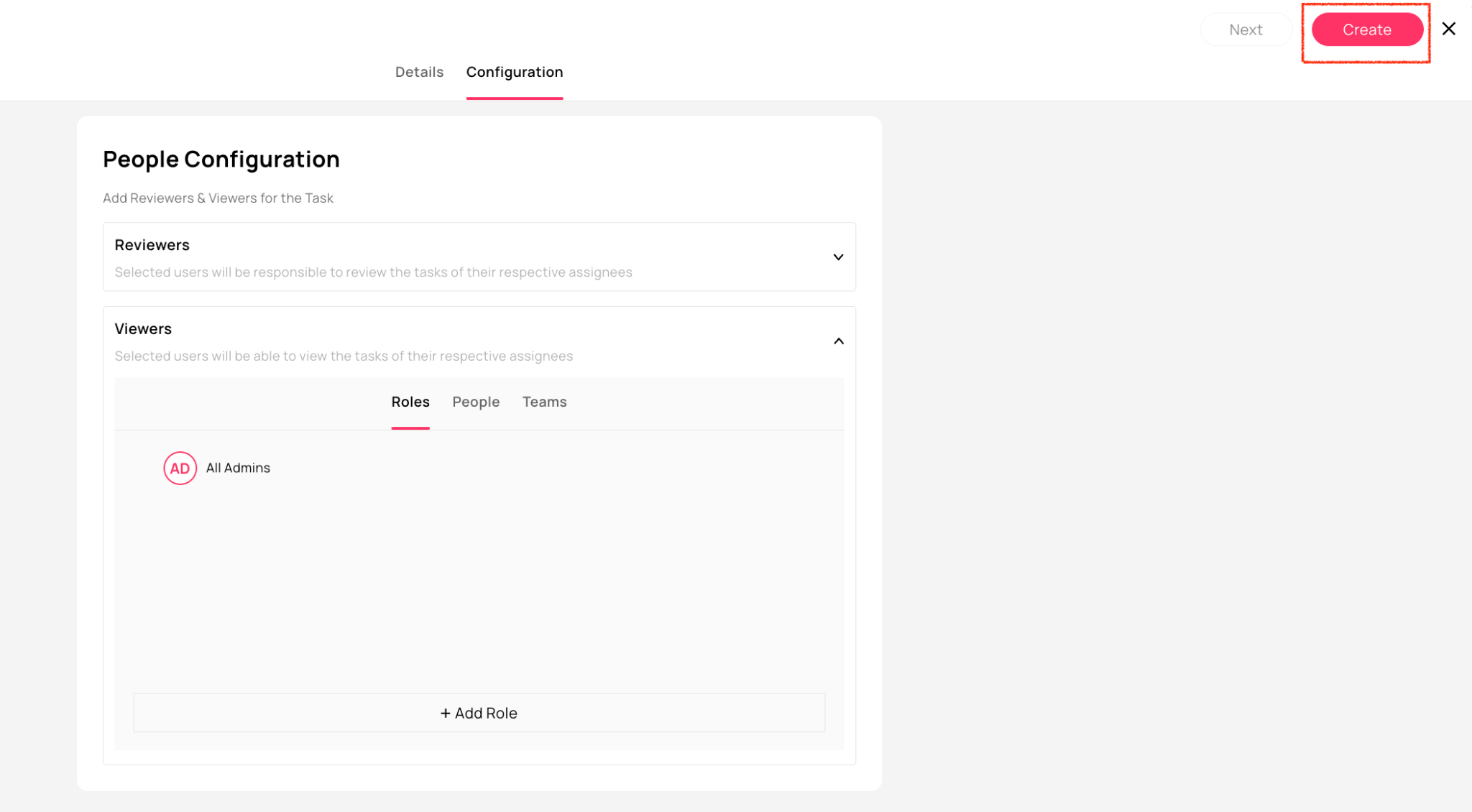Select the All Admins role label

tap(238, 468)
